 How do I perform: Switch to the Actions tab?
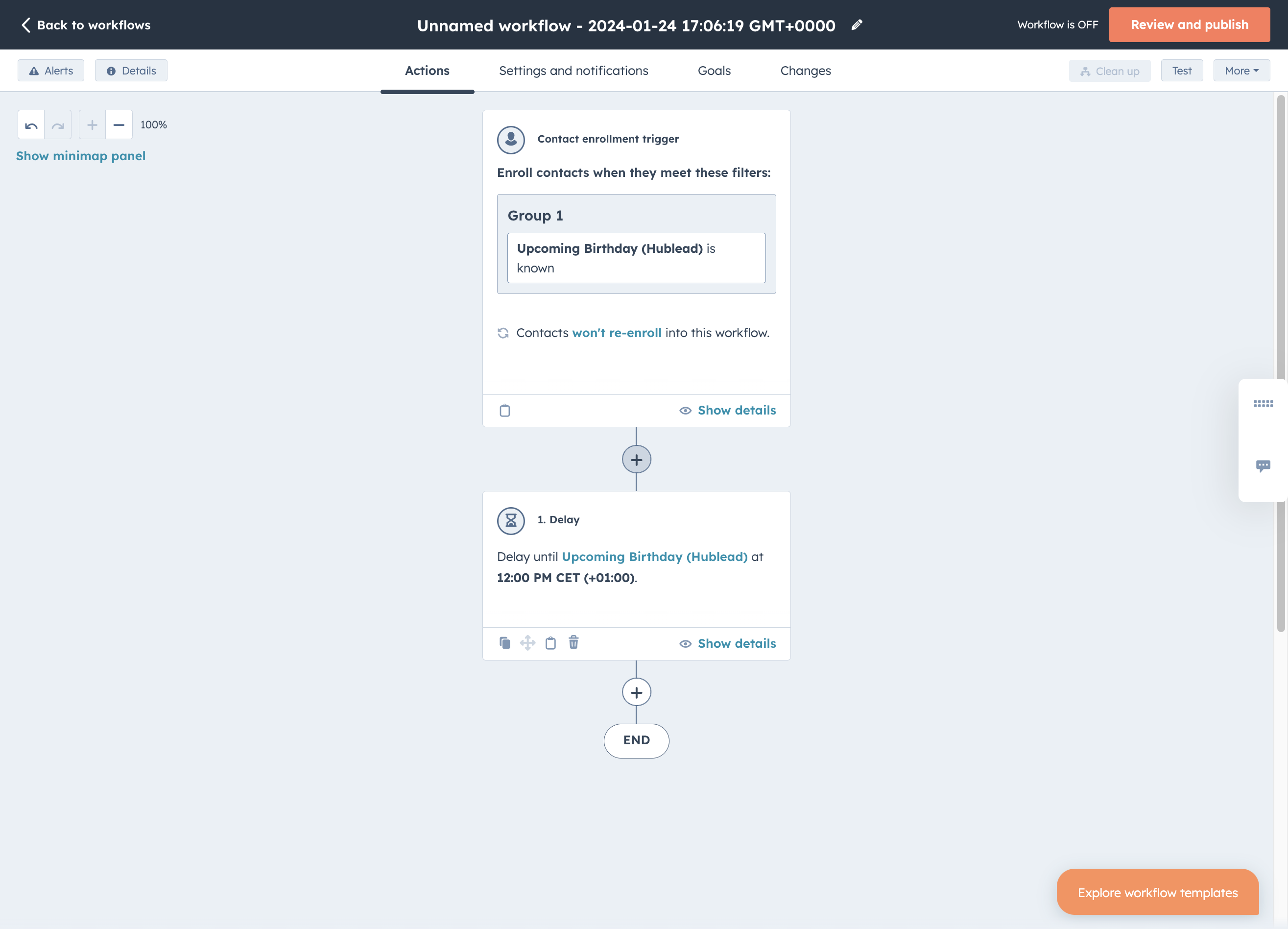pos(427,71)
